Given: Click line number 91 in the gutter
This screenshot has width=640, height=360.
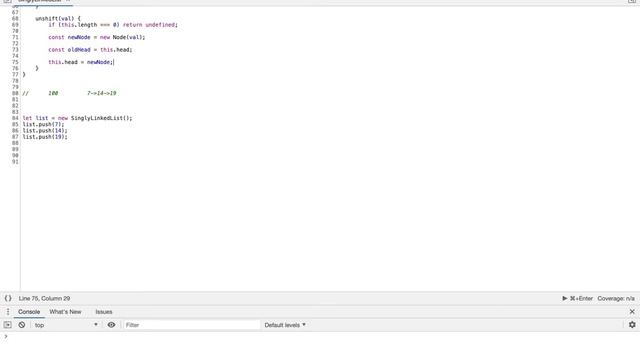Looking at the screenshot, I should click(x=15, y=162).
